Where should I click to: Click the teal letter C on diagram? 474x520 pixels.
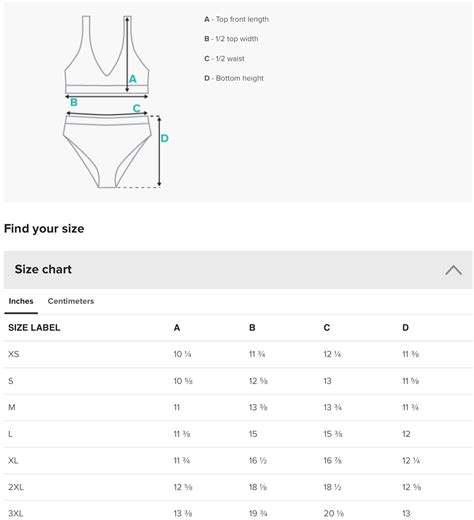137,108
